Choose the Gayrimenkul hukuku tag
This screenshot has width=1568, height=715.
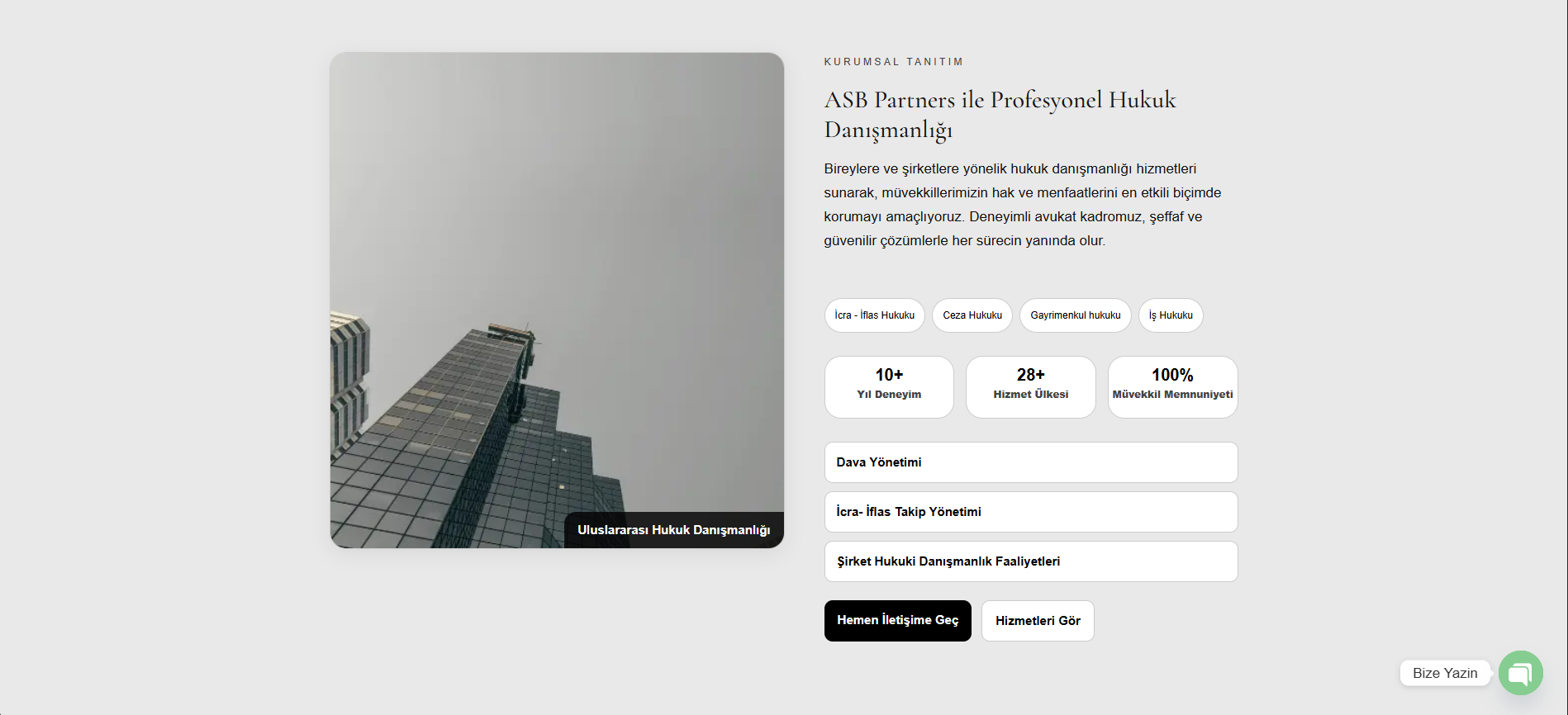[1076, 315]
